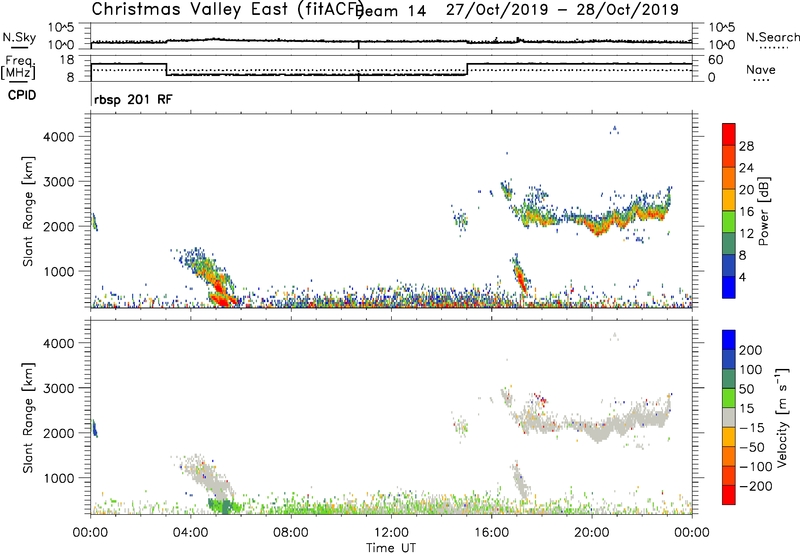The image size is (800, 554).
Task: Click the 50 label on the Velocity colorbar
Action: tap(746, 389)
